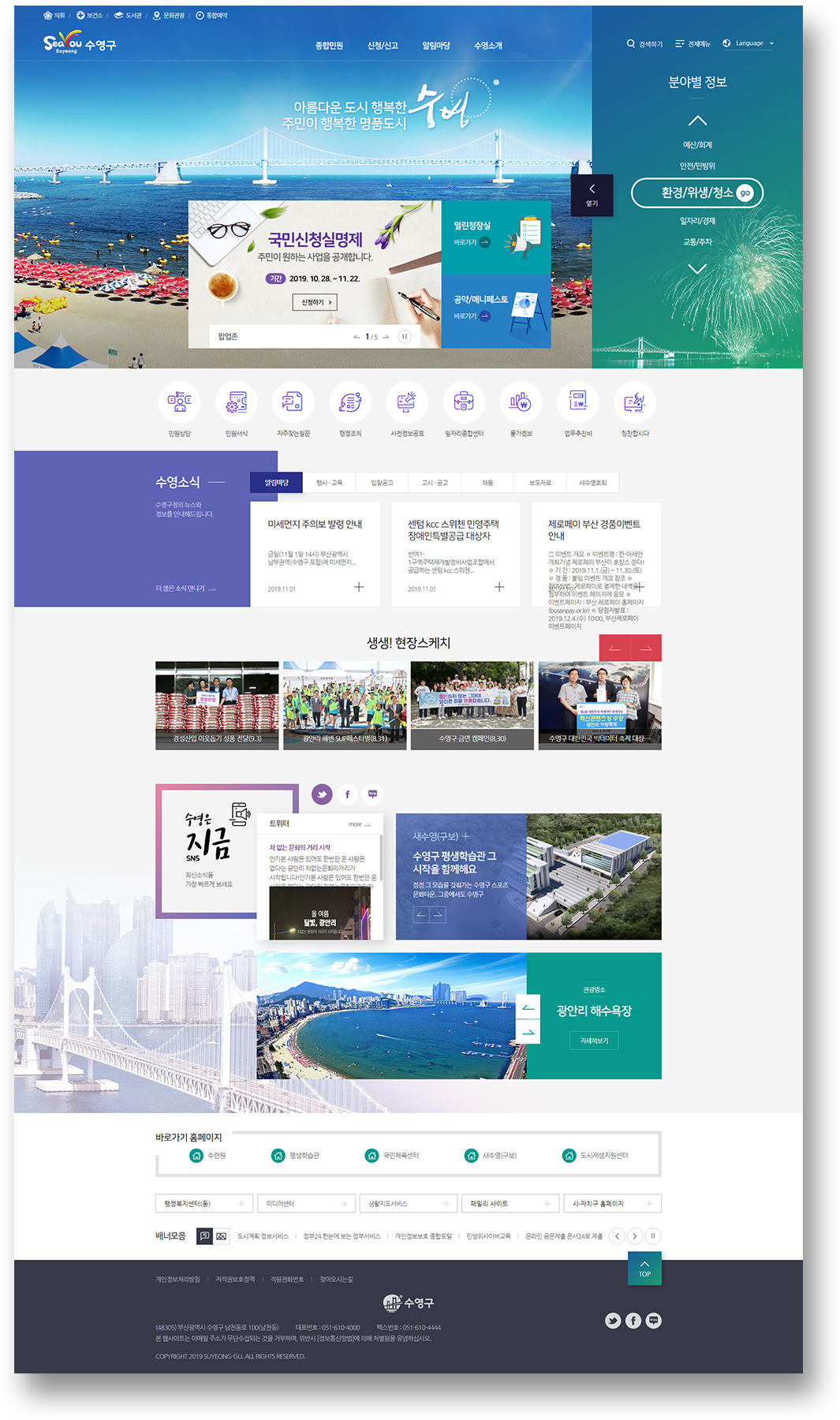Click the search magnifier icon in header
The height and width of the screenshot is (1420, 840).
click(x=631, y=43)
